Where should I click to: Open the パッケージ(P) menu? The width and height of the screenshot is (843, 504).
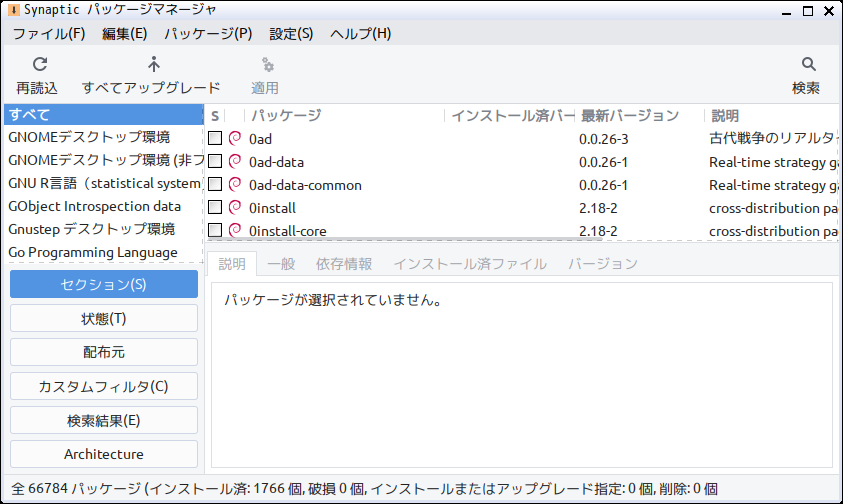(x=208, y=33)
